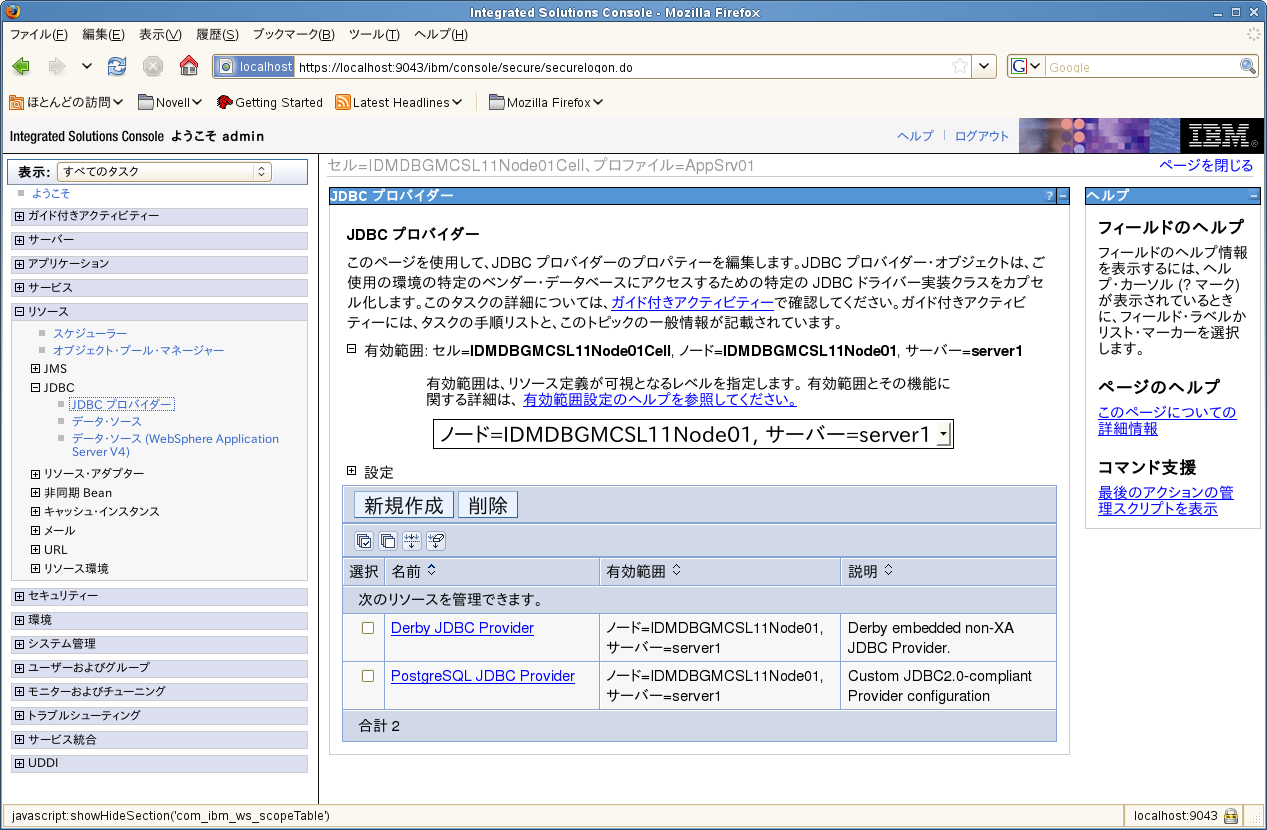1267x830 pixels.
Task: Open the ツール menu
Action: tap(374, 34)
